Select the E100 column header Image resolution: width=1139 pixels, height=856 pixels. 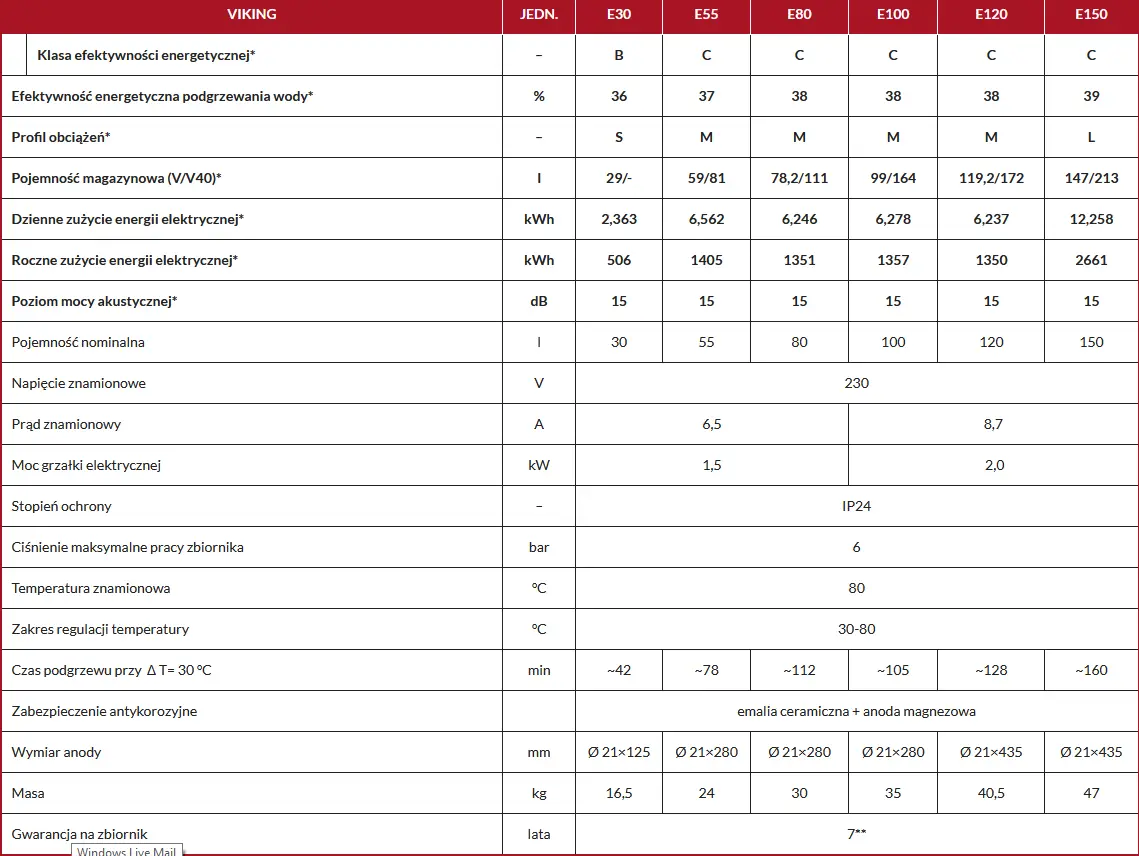coord(893,15)
